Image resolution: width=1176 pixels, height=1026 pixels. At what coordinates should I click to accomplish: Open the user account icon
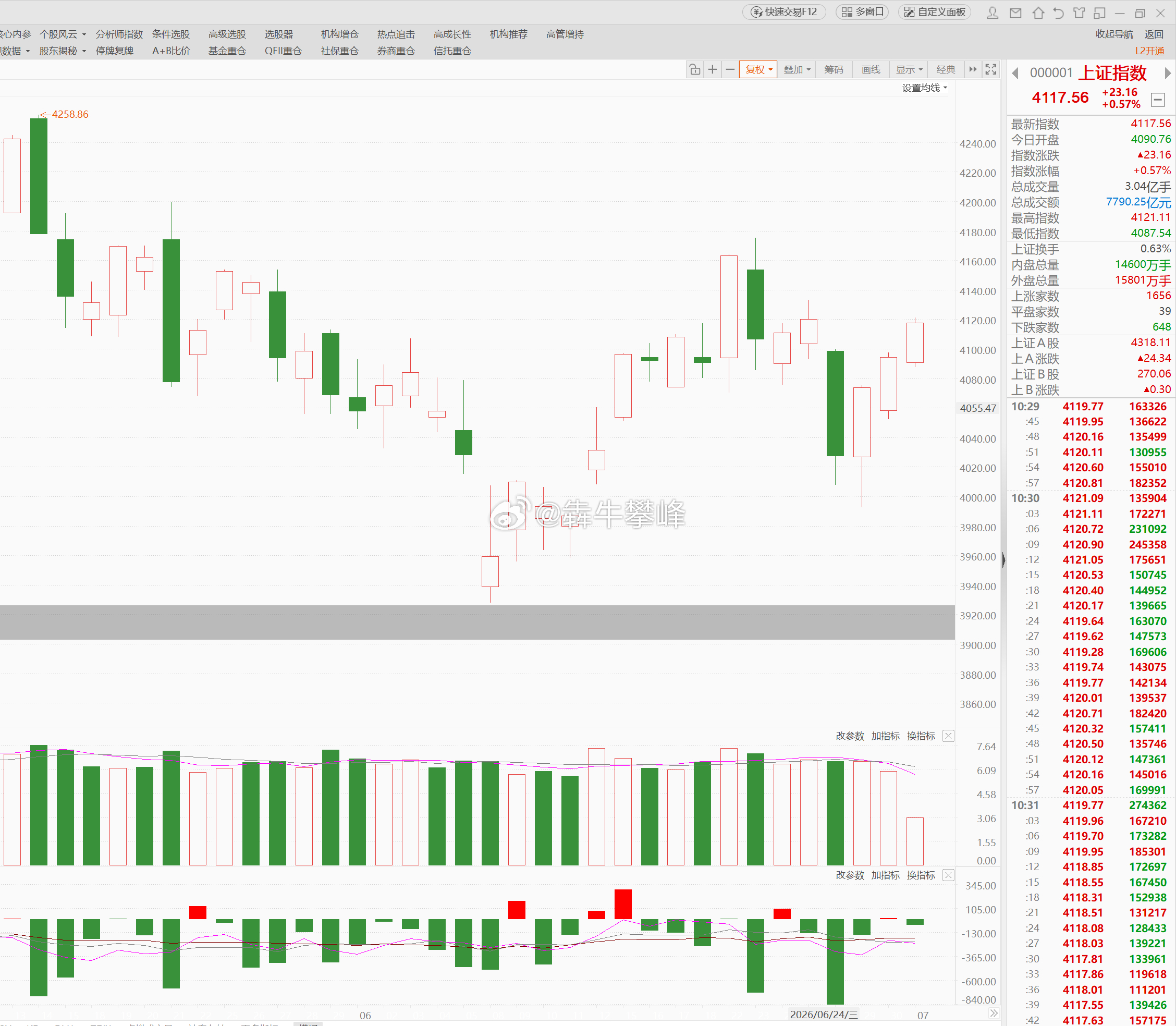pyautogui.click(x=993, y=13)
